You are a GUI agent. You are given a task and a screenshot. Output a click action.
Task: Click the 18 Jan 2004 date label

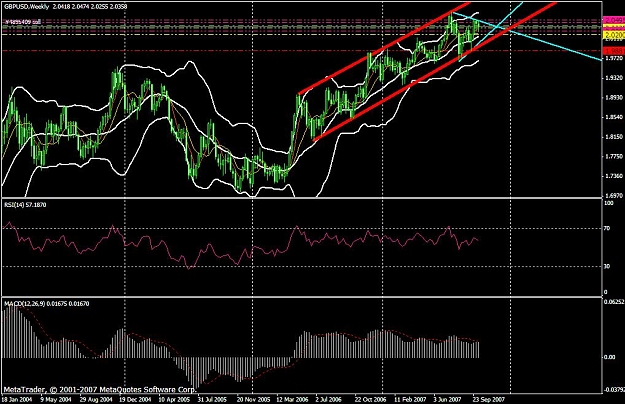pos(16,399)
